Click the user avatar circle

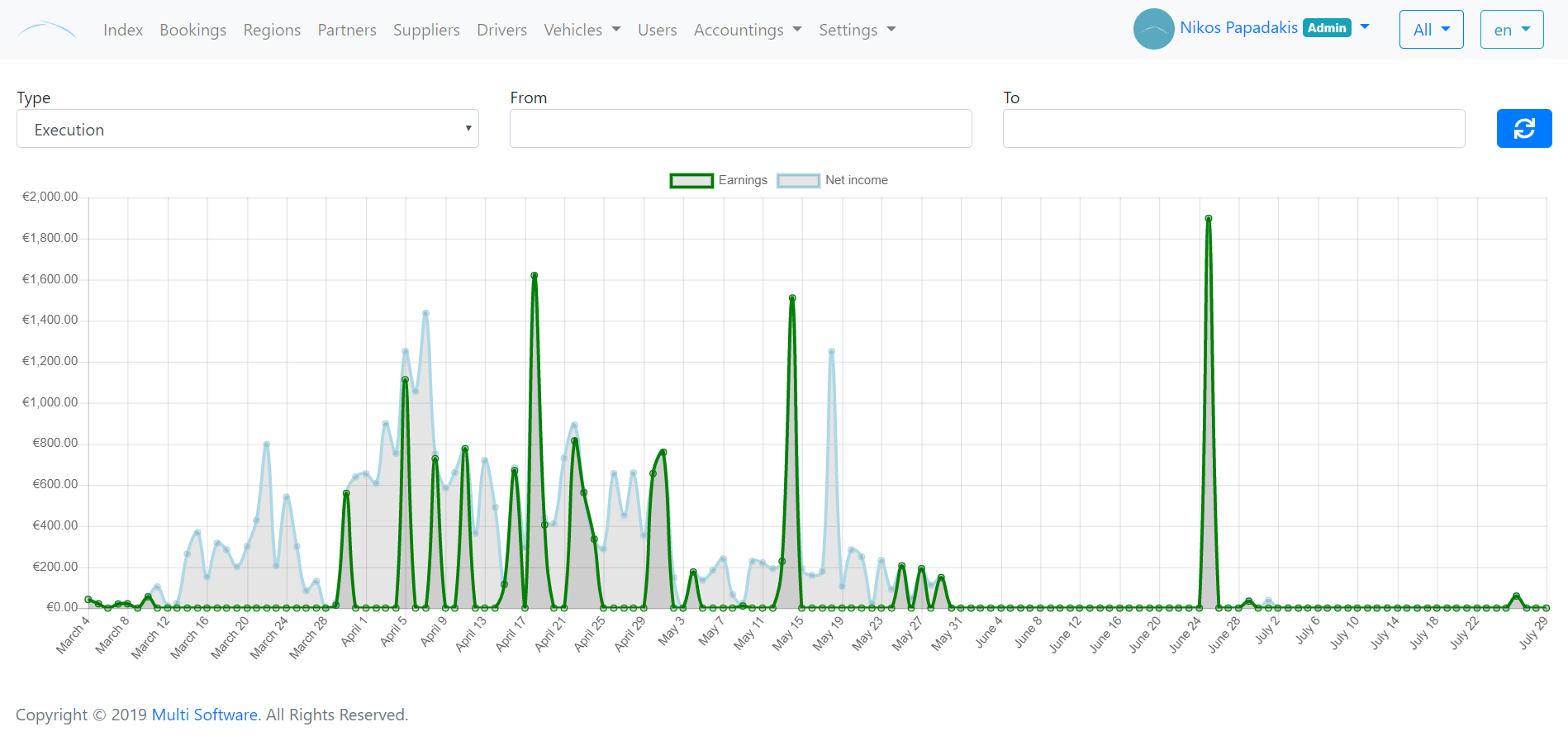(x=1153, y=29)
